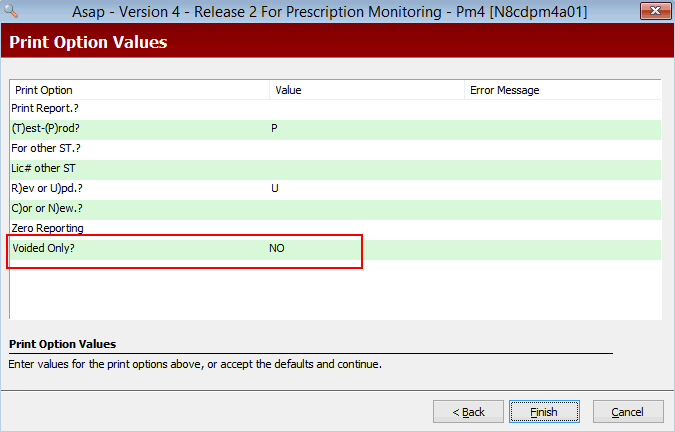Select the For other ST.? option row
The image size is (675, 432).
(x=335, y=148)
